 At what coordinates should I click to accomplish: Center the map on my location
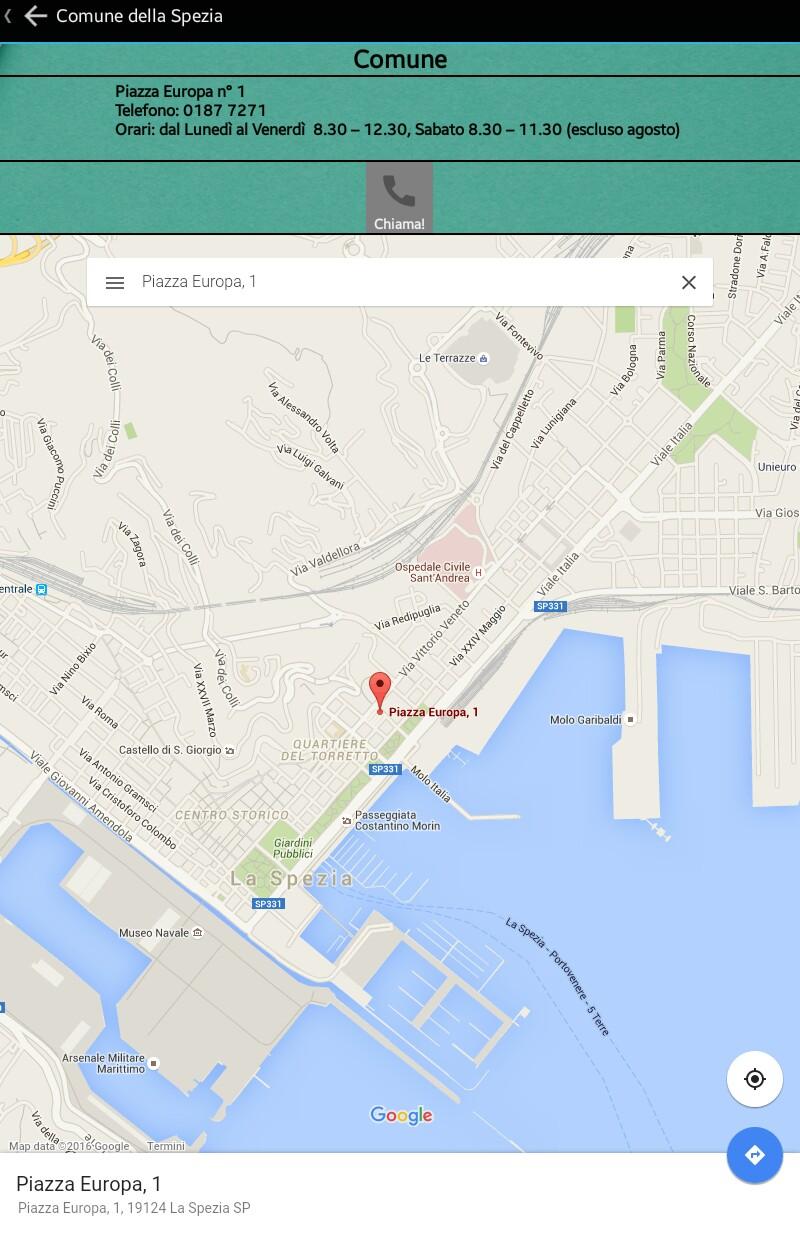coord(755,1079)
